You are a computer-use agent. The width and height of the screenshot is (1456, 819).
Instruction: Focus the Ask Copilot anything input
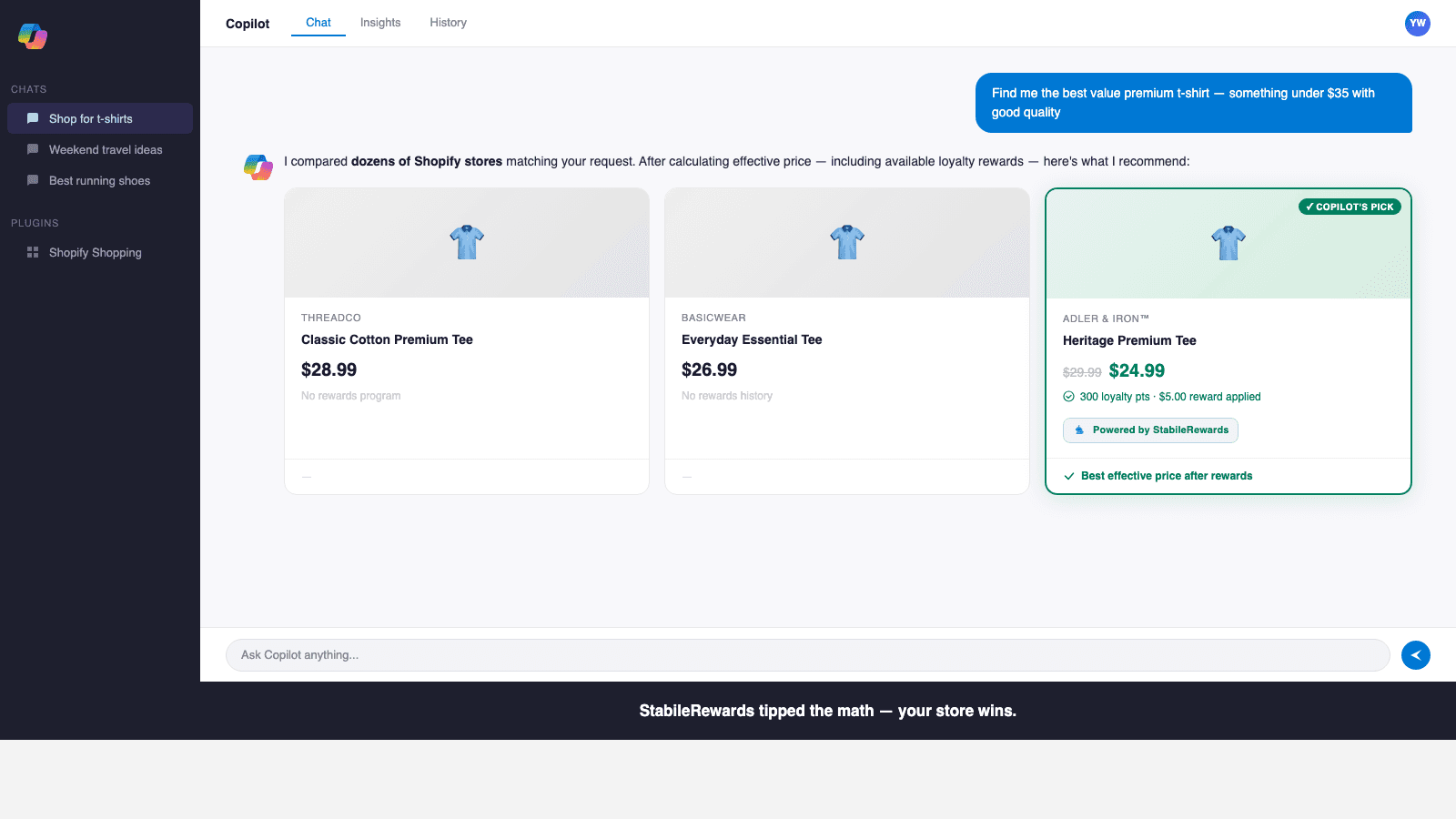808,655
